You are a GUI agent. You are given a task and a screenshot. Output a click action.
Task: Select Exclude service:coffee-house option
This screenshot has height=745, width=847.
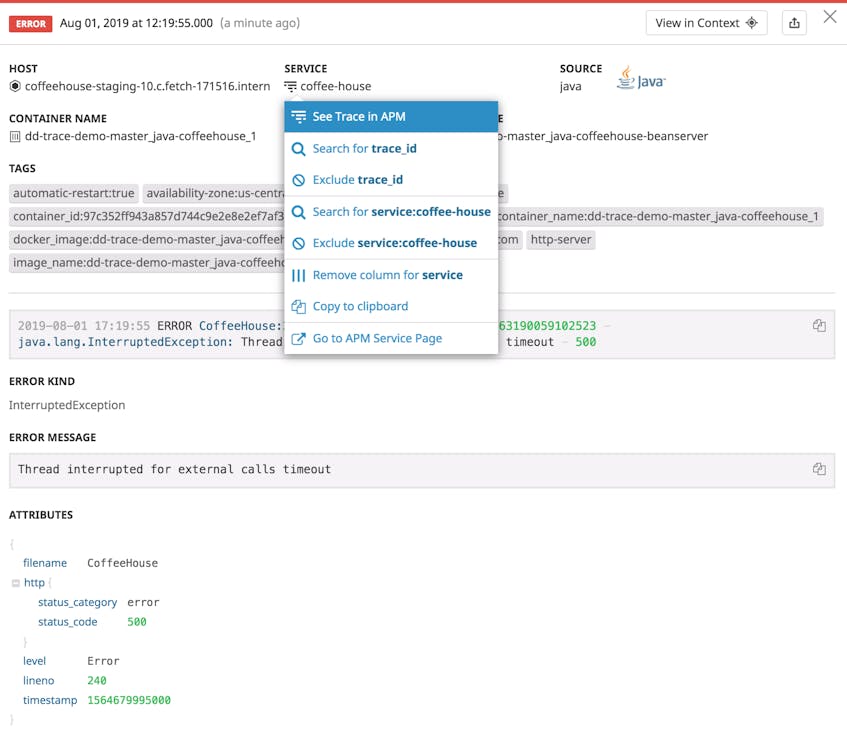tap(394, 243)
